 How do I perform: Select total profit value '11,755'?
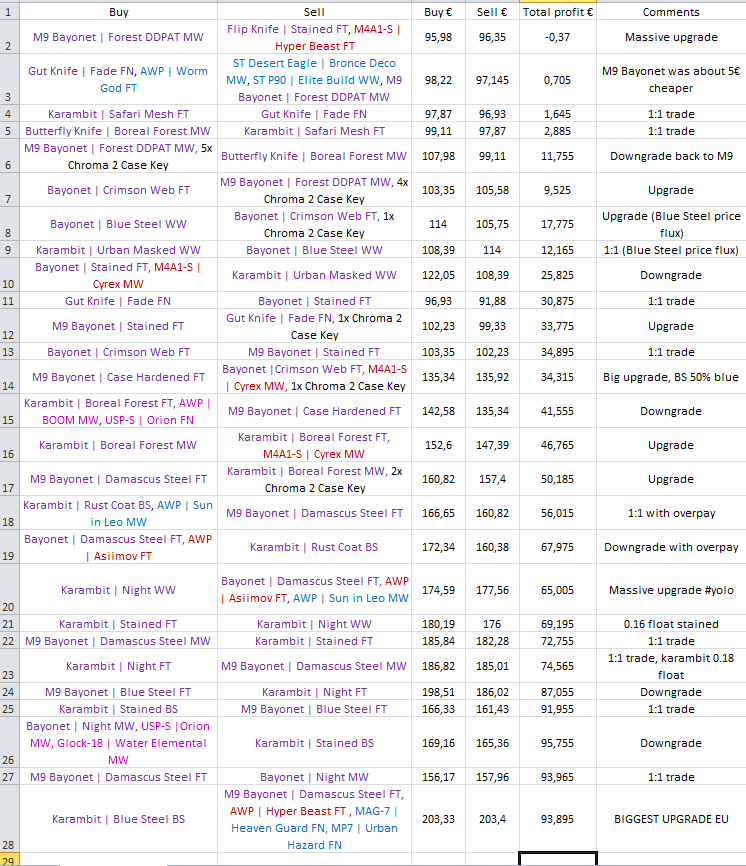[x=558, y=156]
